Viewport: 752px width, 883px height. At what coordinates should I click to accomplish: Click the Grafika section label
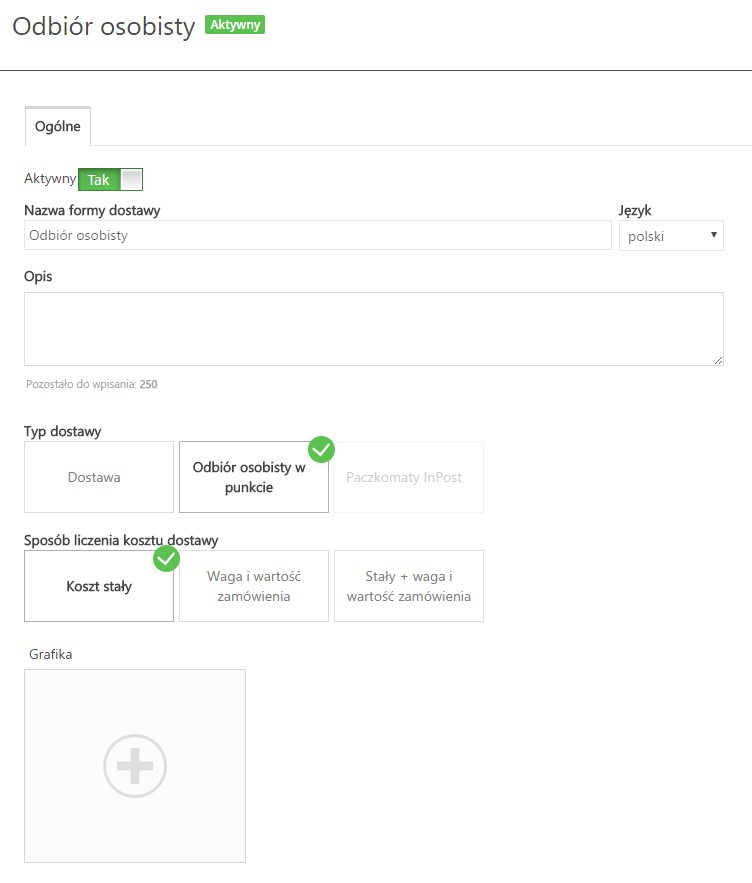(51, 654)
